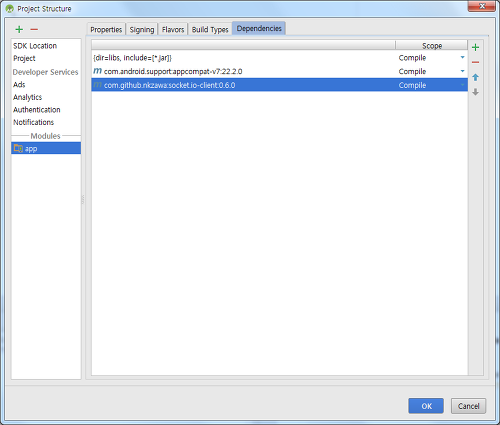Screen dimensions: 500x425
Task: Select the {dir=libs, include=[*.jar]} dependency row
Action: point(279,57)
